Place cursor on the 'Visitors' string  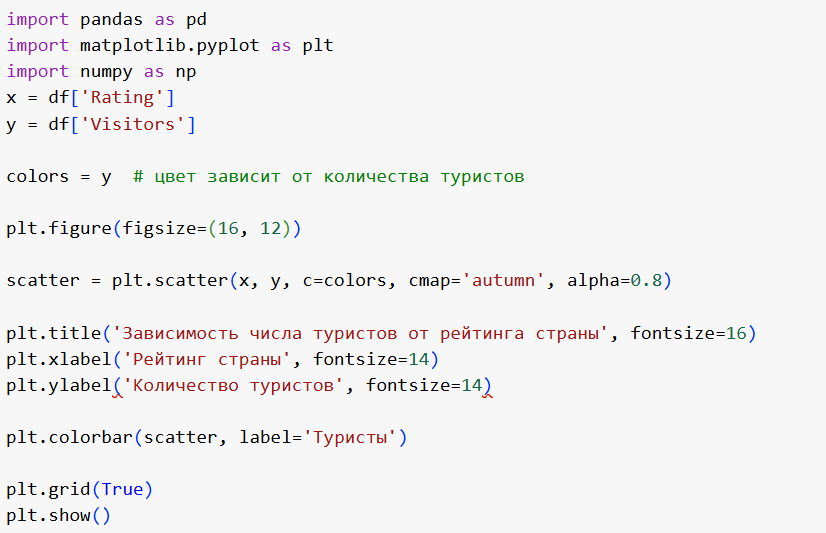click(133, 124)
